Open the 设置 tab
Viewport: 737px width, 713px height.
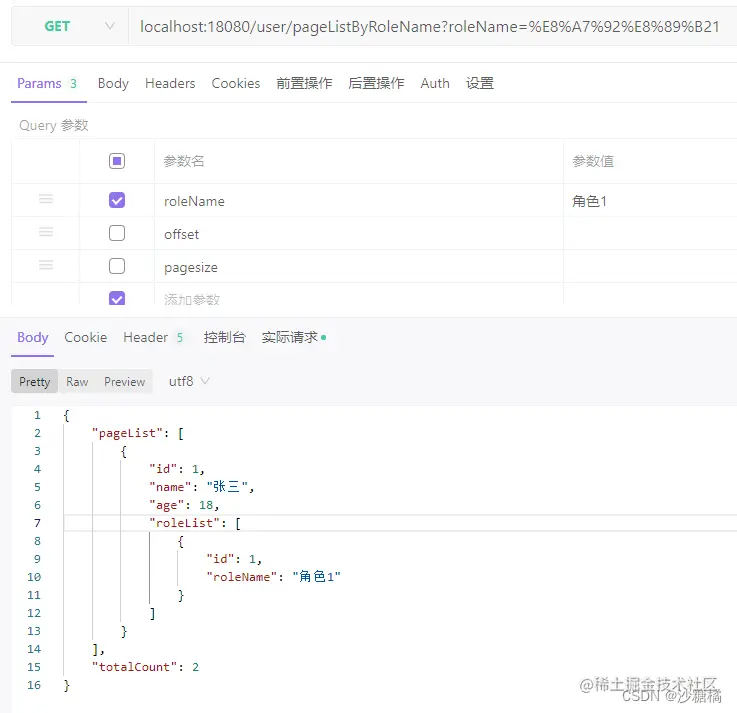(x=479, y=83)
